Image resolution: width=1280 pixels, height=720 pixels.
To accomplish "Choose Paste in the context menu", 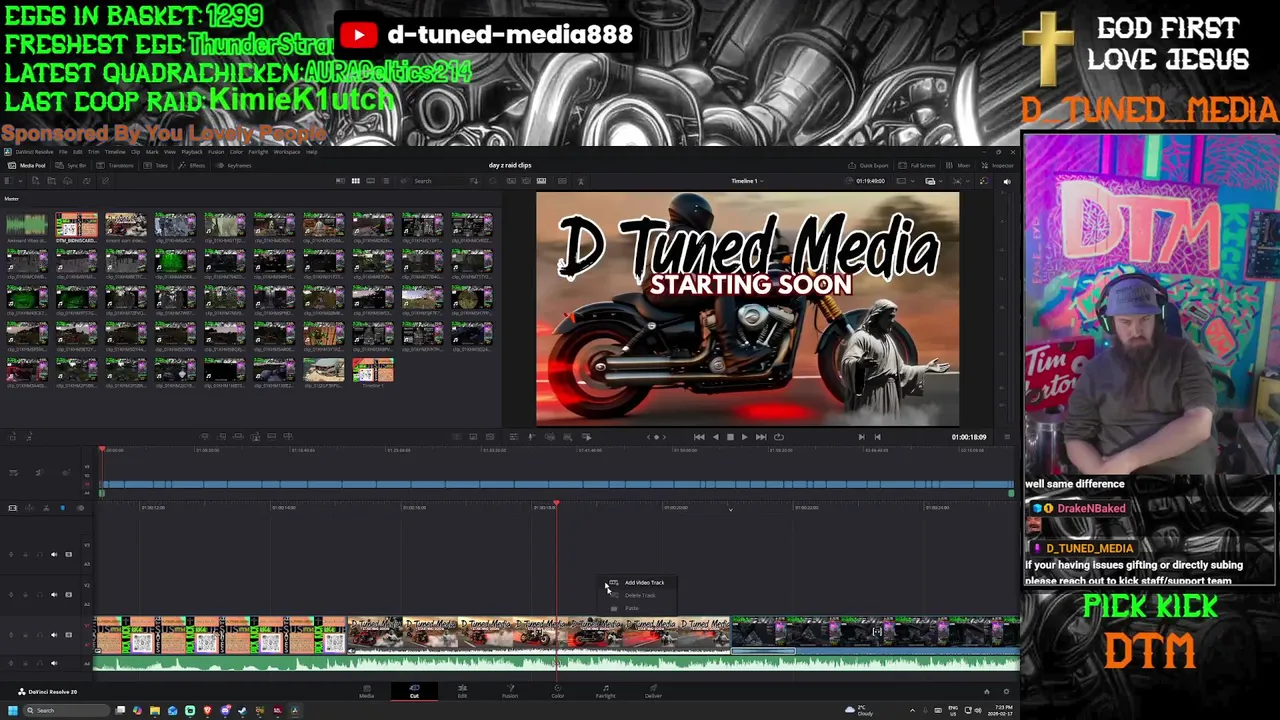I will [x=638, y=608].
